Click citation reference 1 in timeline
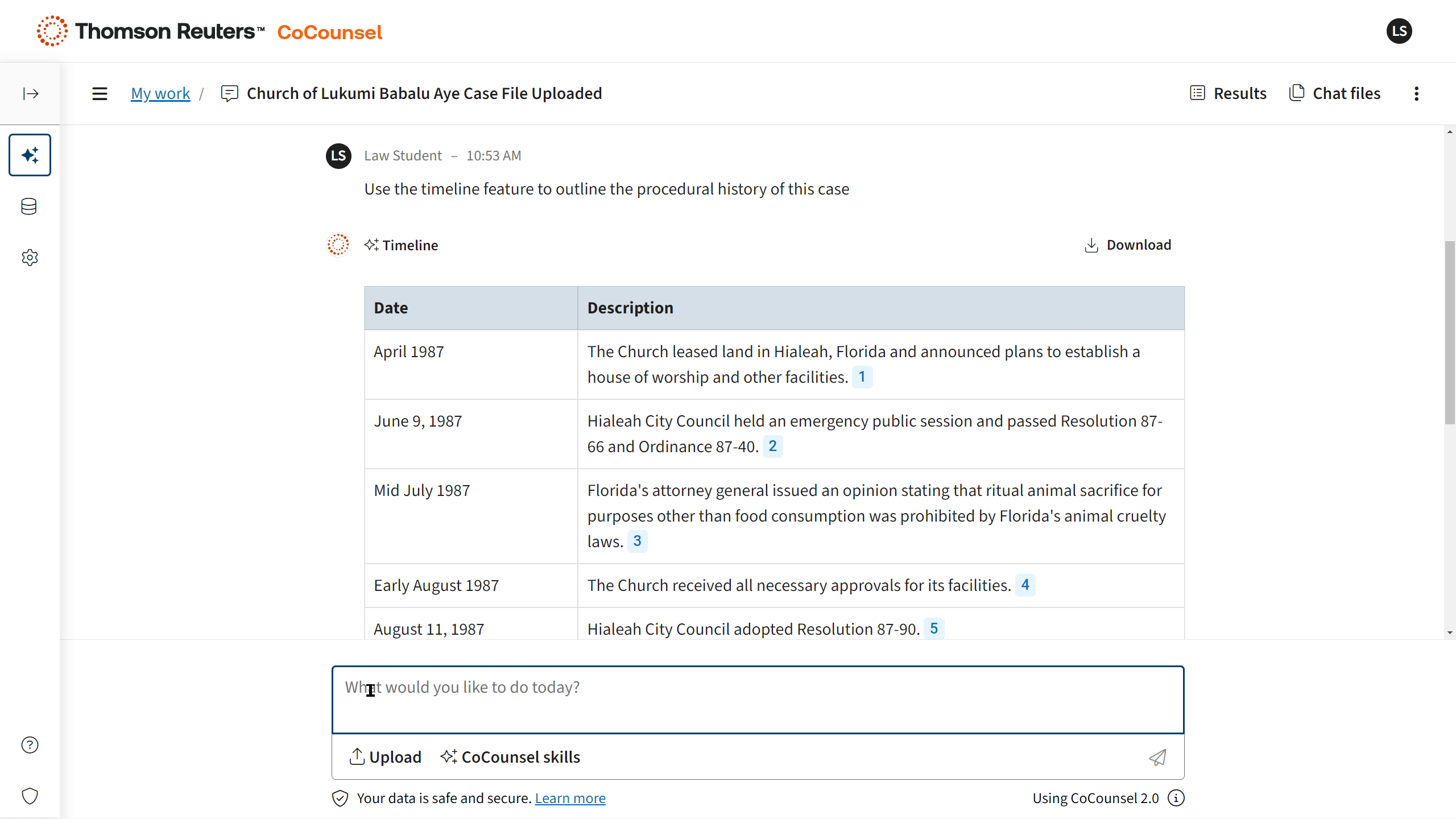The width and height of the screenshot is (1456, 819). pos(862,377)
